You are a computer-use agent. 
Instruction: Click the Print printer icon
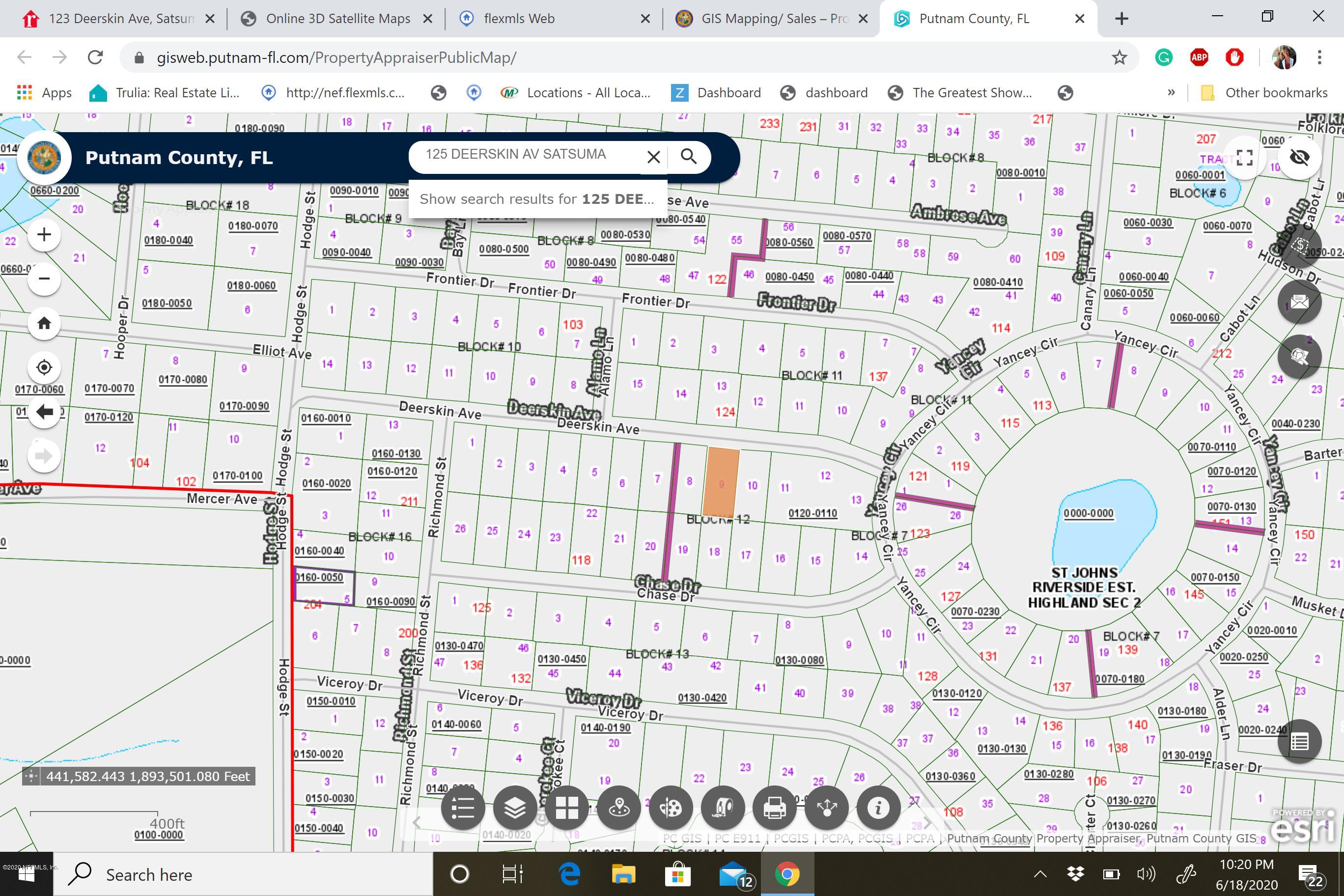(x=774, y=808)
